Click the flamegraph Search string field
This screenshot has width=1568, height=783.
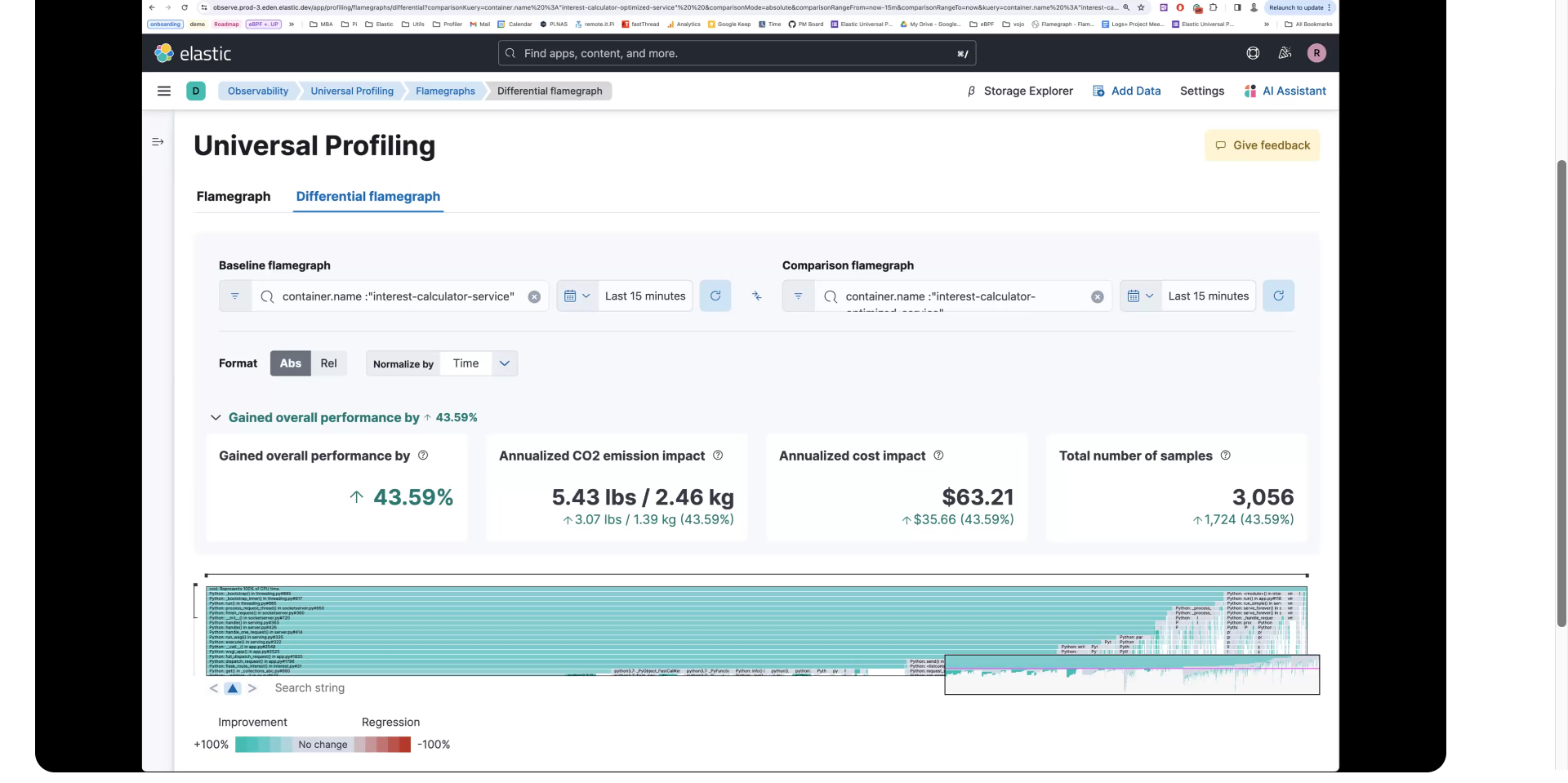tap(310, 688)
